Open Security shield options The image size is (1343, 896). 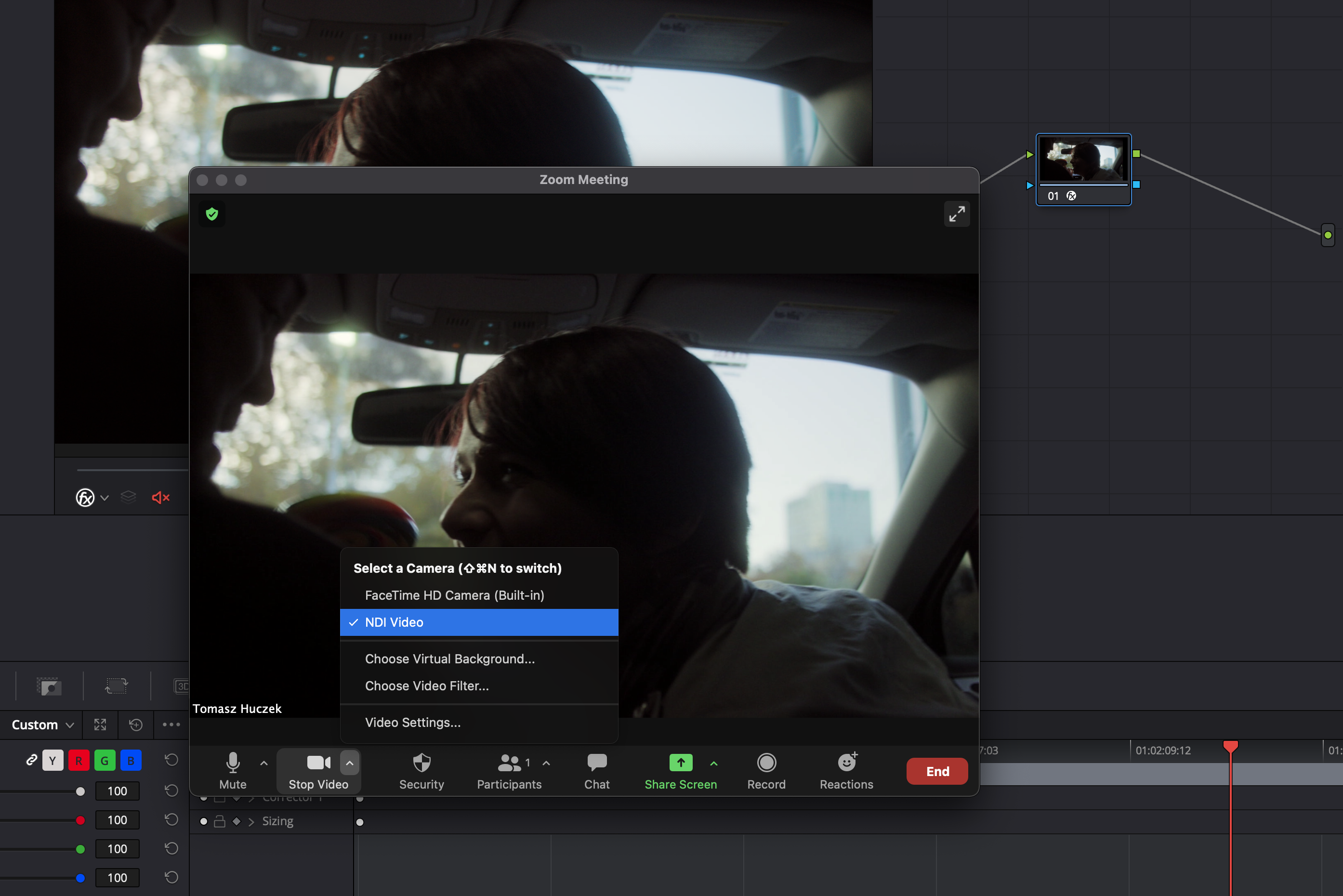click(421, 770)
